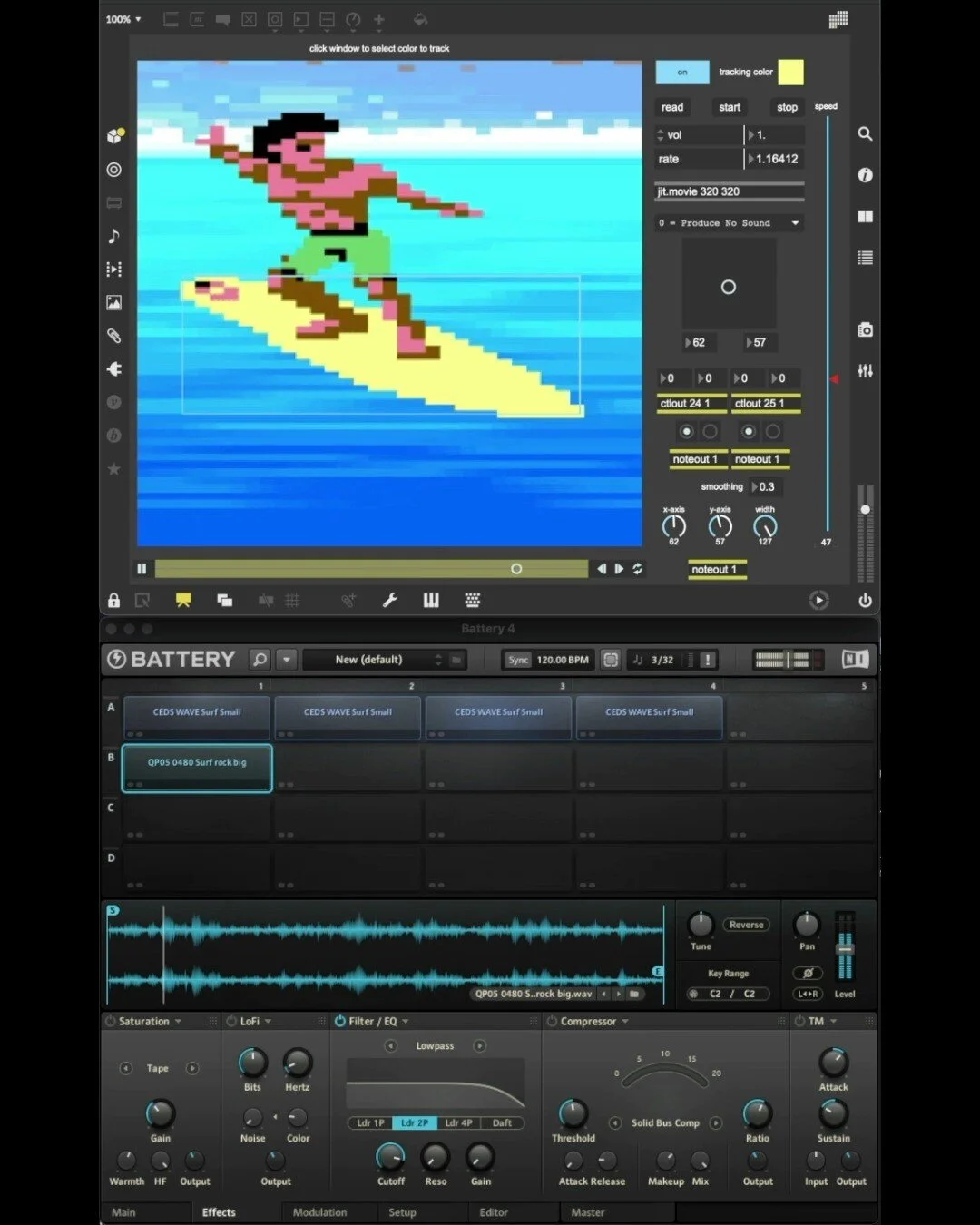Toggle LoFi effect power button
Image resolution: width=980 pixels, height=1225 pixels.
231,1021
